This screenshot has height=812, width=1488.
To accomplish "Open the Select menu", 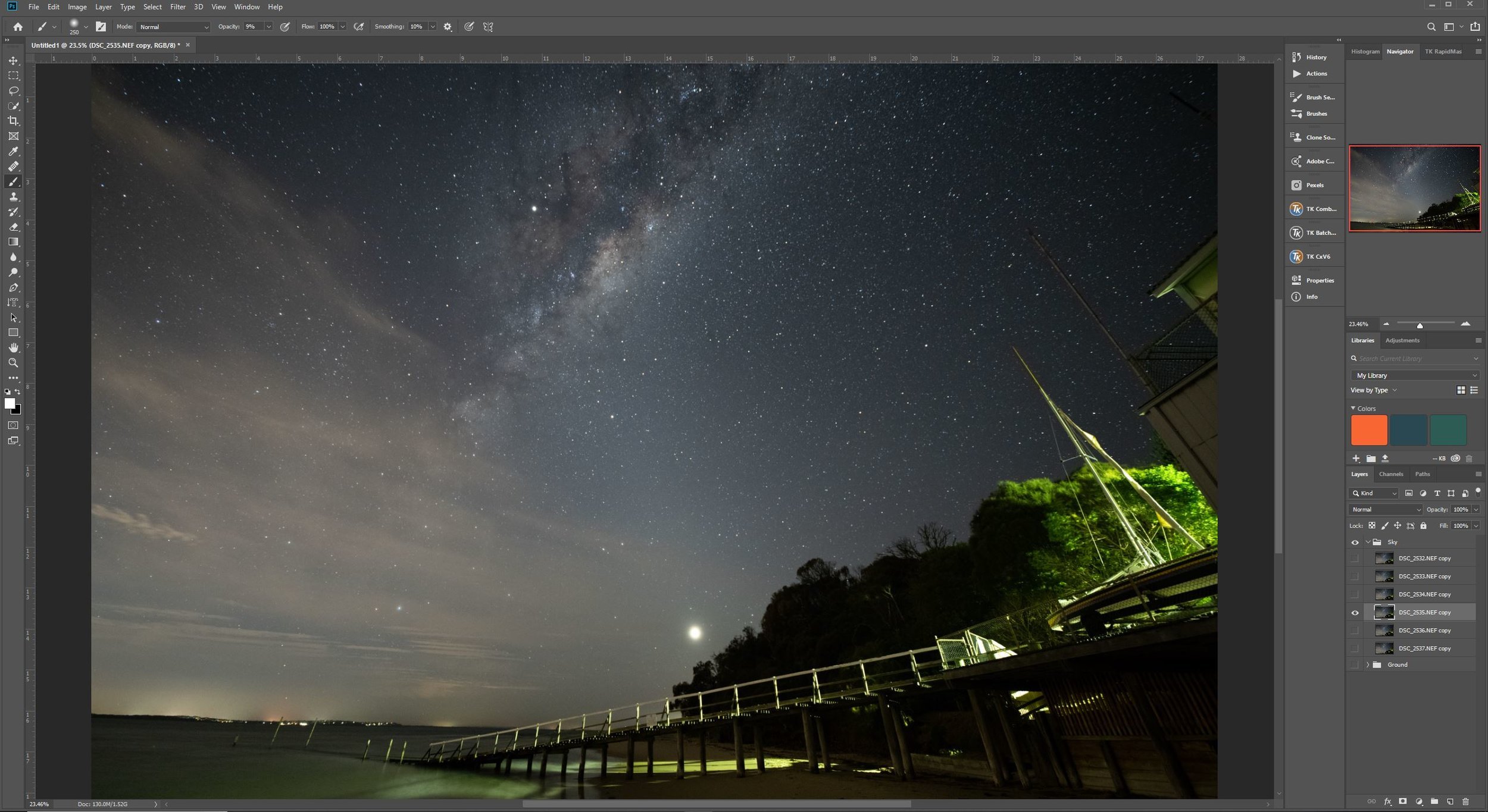I will [x=152, y=7].
